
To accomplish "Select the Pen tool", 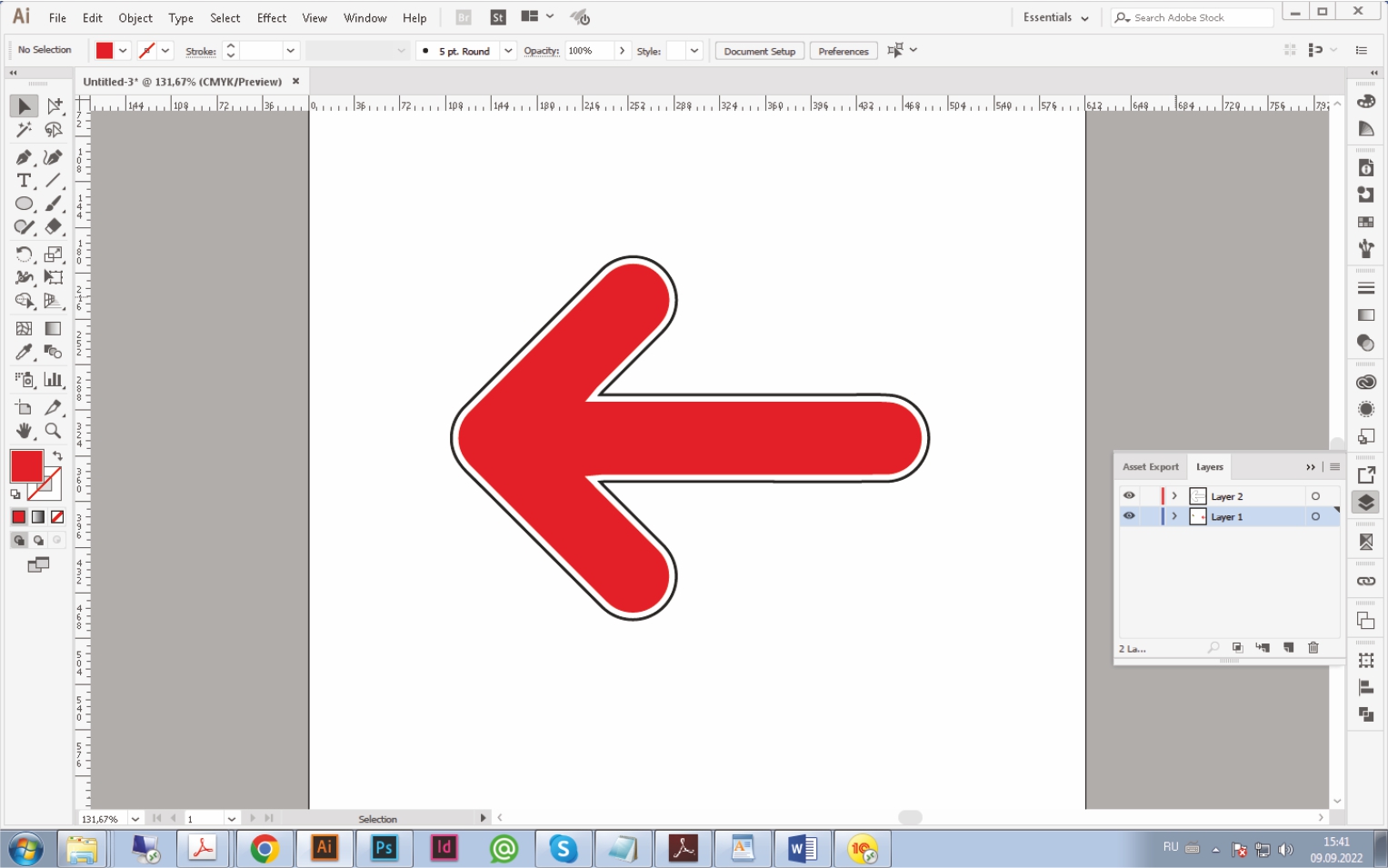I will pyautogui.click(x=24, y=157).
